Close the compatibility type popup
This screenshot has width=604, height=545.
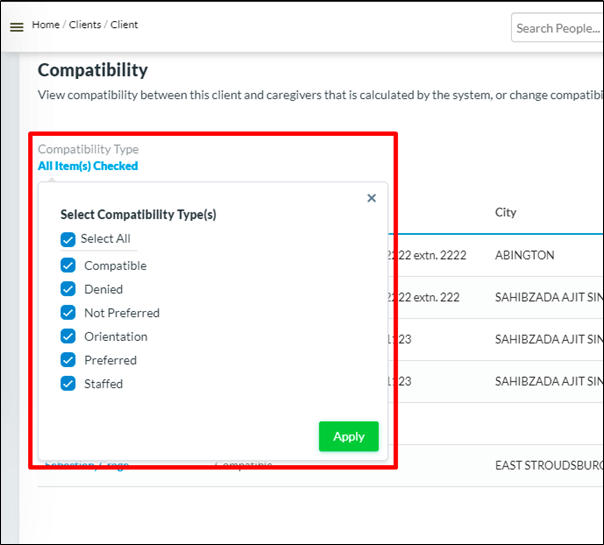click(x=371, y=198)
